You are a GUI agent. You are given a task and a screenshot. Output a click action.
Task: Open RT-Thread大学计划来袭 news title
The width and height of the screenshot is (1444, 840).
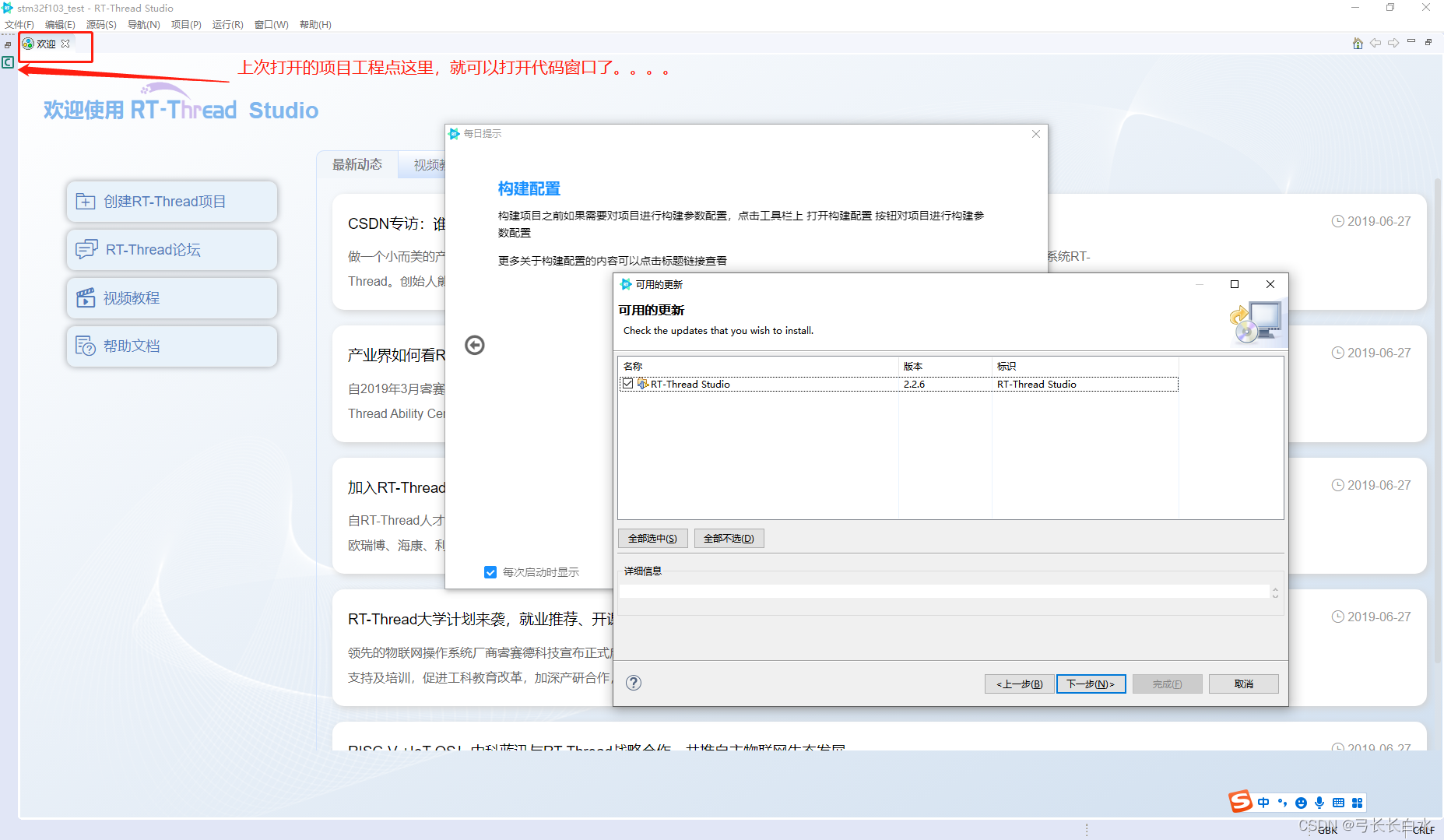480,620
